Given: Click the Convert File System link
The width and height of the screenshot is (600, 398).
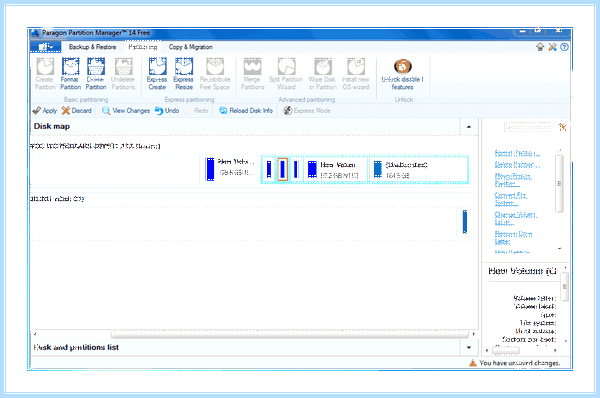Looking at the screenshot, I should (511, 199).
